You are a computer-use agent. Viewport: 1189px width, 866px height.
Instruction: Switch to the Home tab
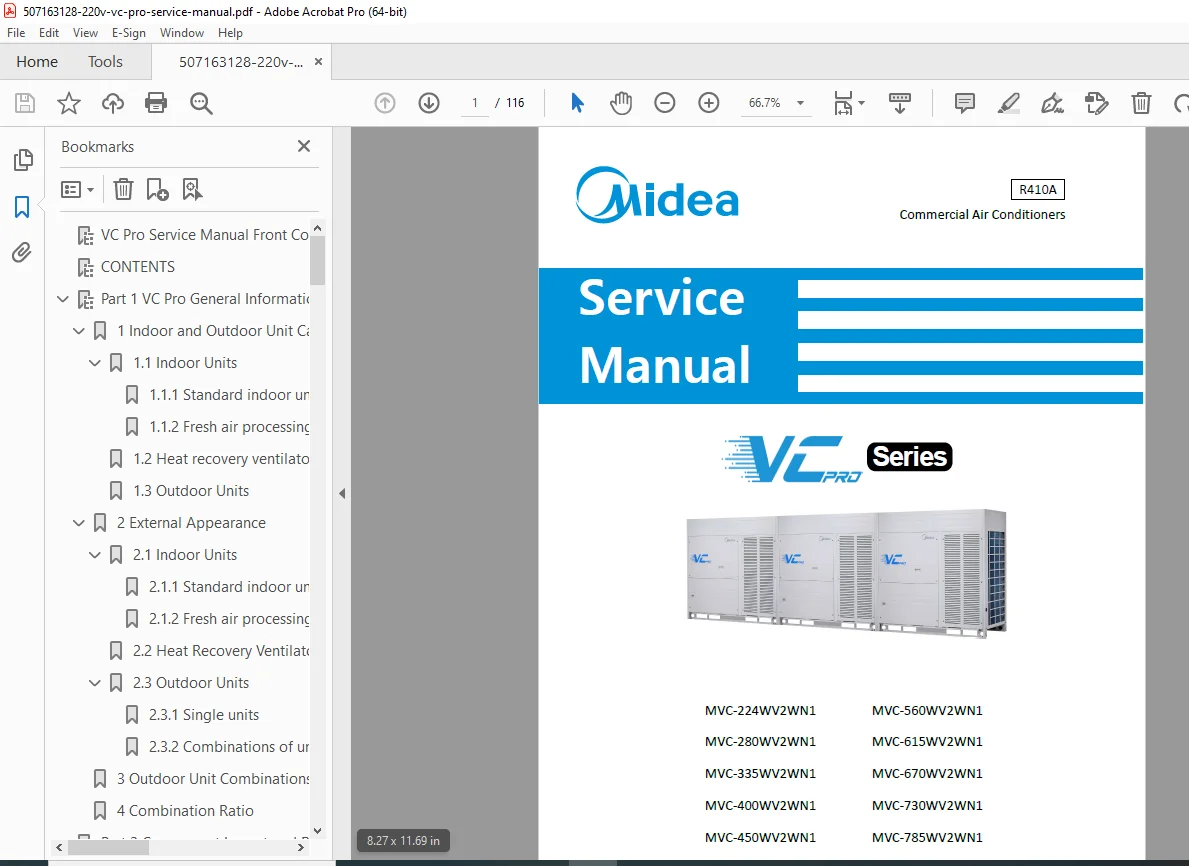point(37,61)
